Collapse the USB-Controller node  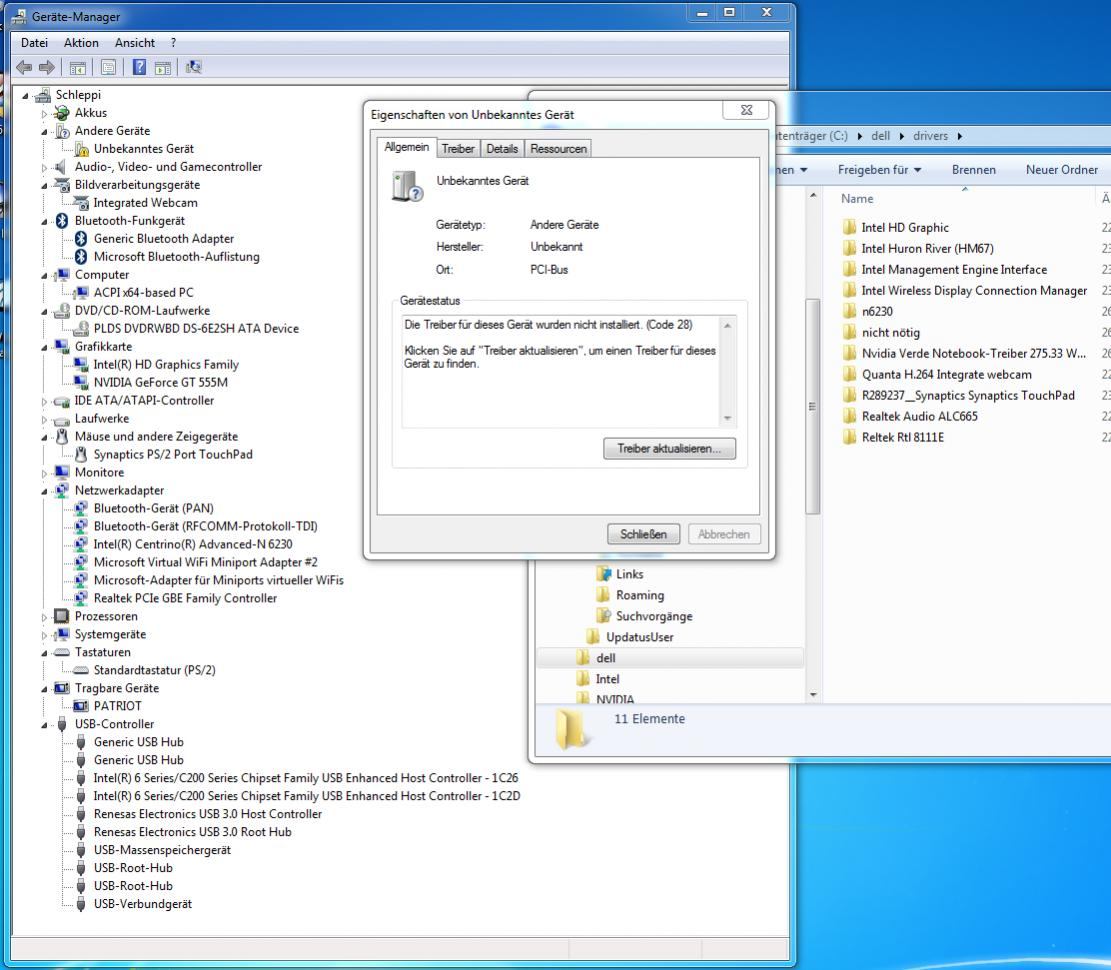(44, 725)
